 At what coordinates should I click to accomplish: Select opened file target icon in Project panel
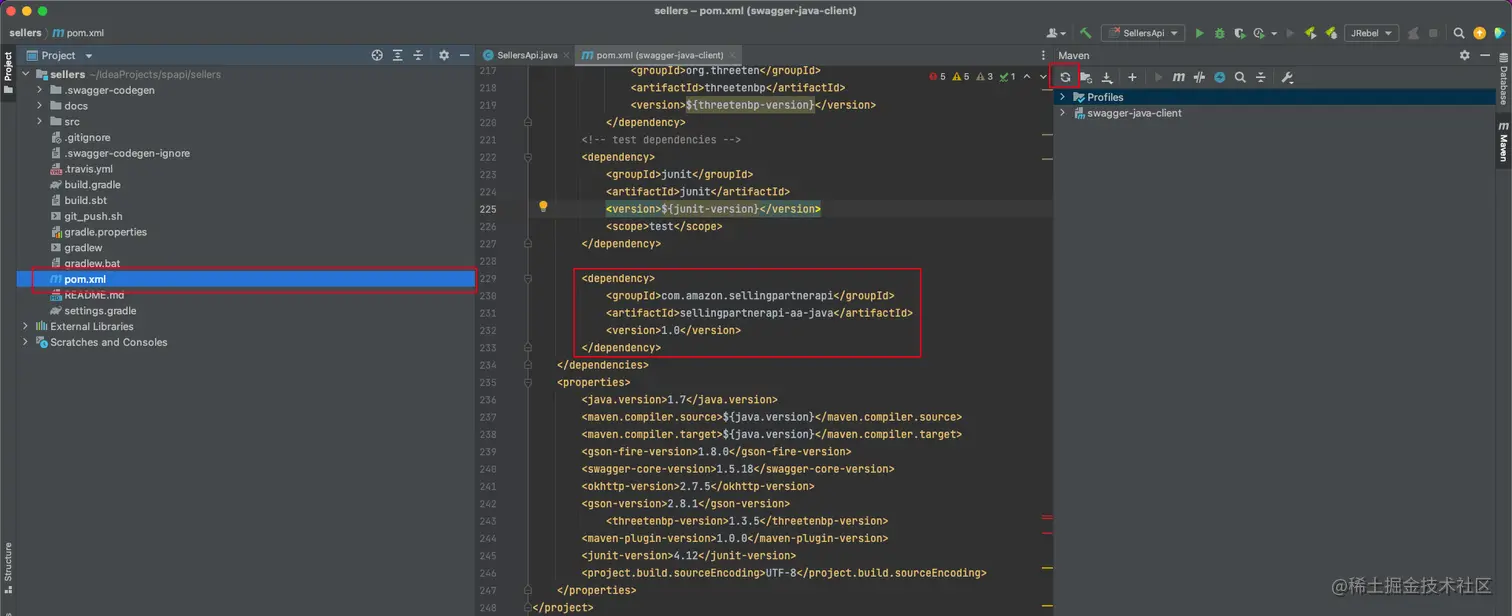(x=377, y=55)
